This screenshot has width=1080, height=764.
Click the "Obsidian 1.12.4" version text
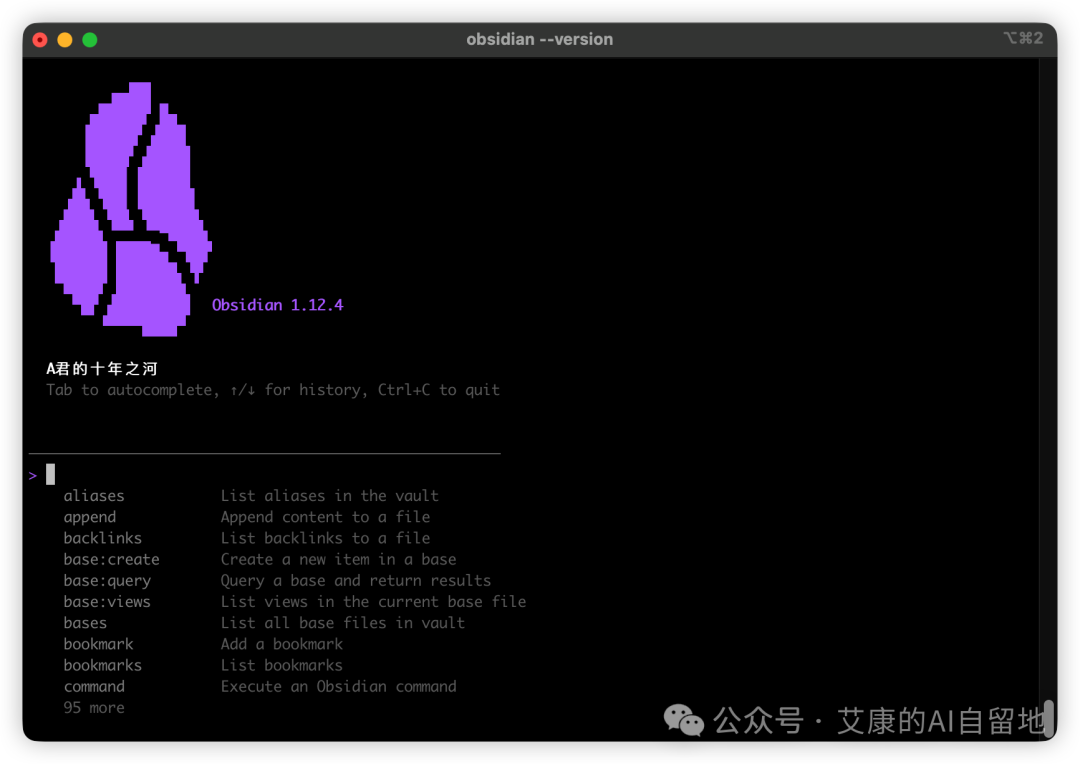[277, 304]
